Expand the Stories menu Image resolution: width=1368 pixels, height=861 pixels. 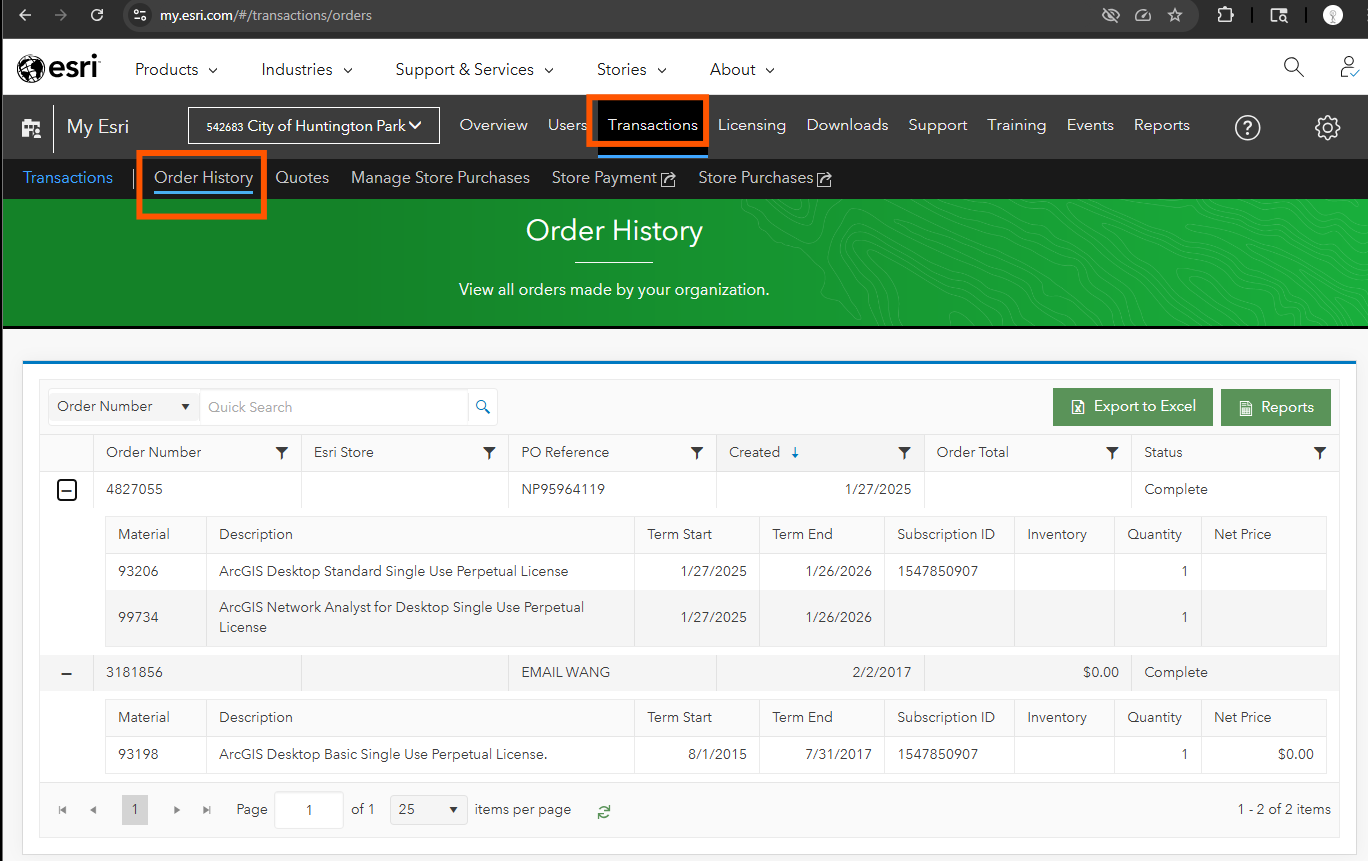(632, 69)
